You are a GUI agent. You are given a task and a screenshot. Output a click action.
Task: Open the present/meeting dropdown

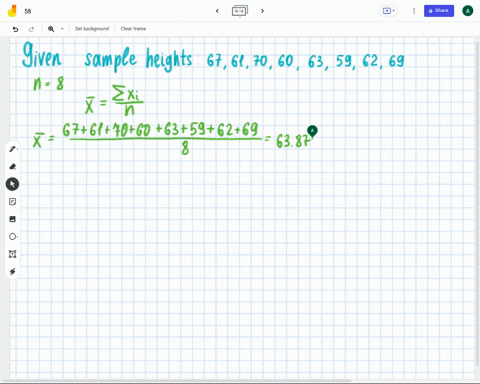388,11
